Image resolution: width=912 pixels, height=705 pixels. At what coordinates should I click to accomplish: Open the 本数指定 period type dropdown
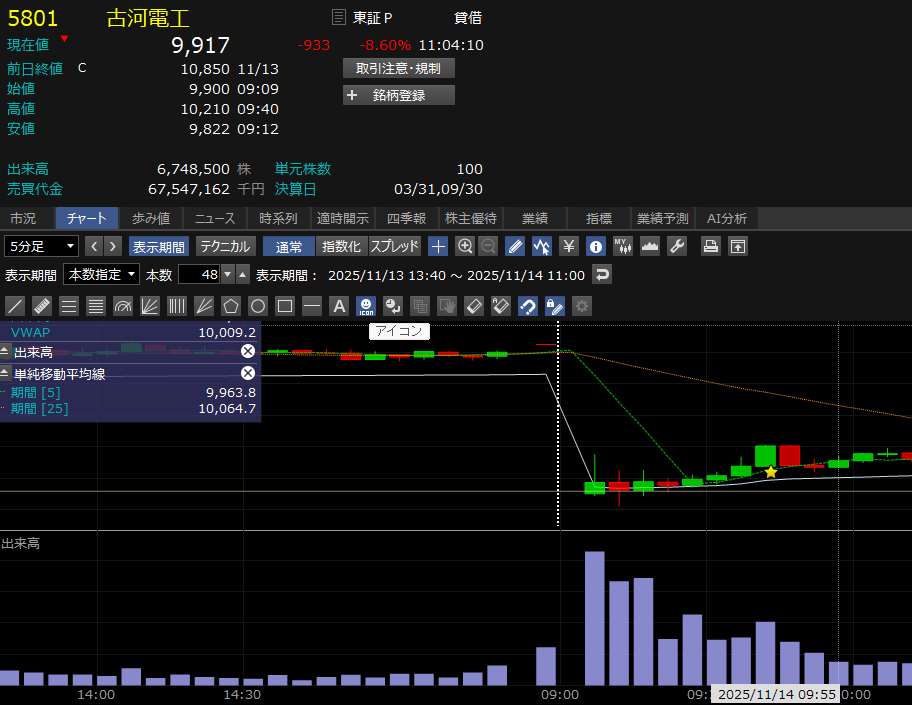pyautogui.click(x=101, y=274)
